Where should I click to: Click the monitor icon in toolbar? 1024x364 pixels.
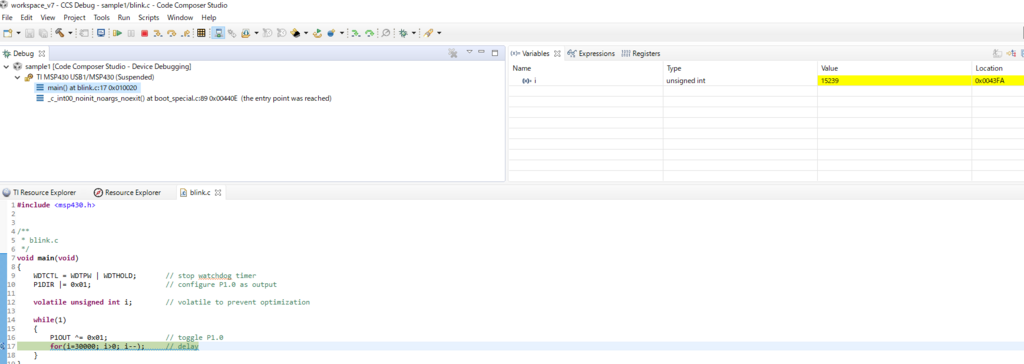click(101, 33)
